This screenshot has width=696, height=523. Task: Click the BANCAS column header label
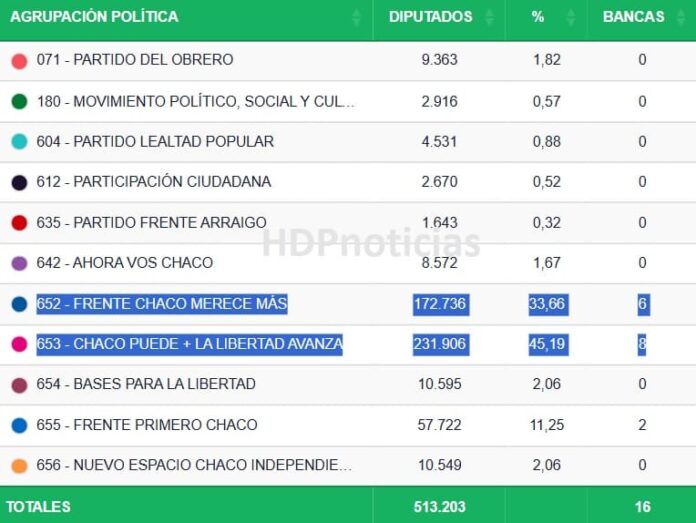tap(633, 17)
